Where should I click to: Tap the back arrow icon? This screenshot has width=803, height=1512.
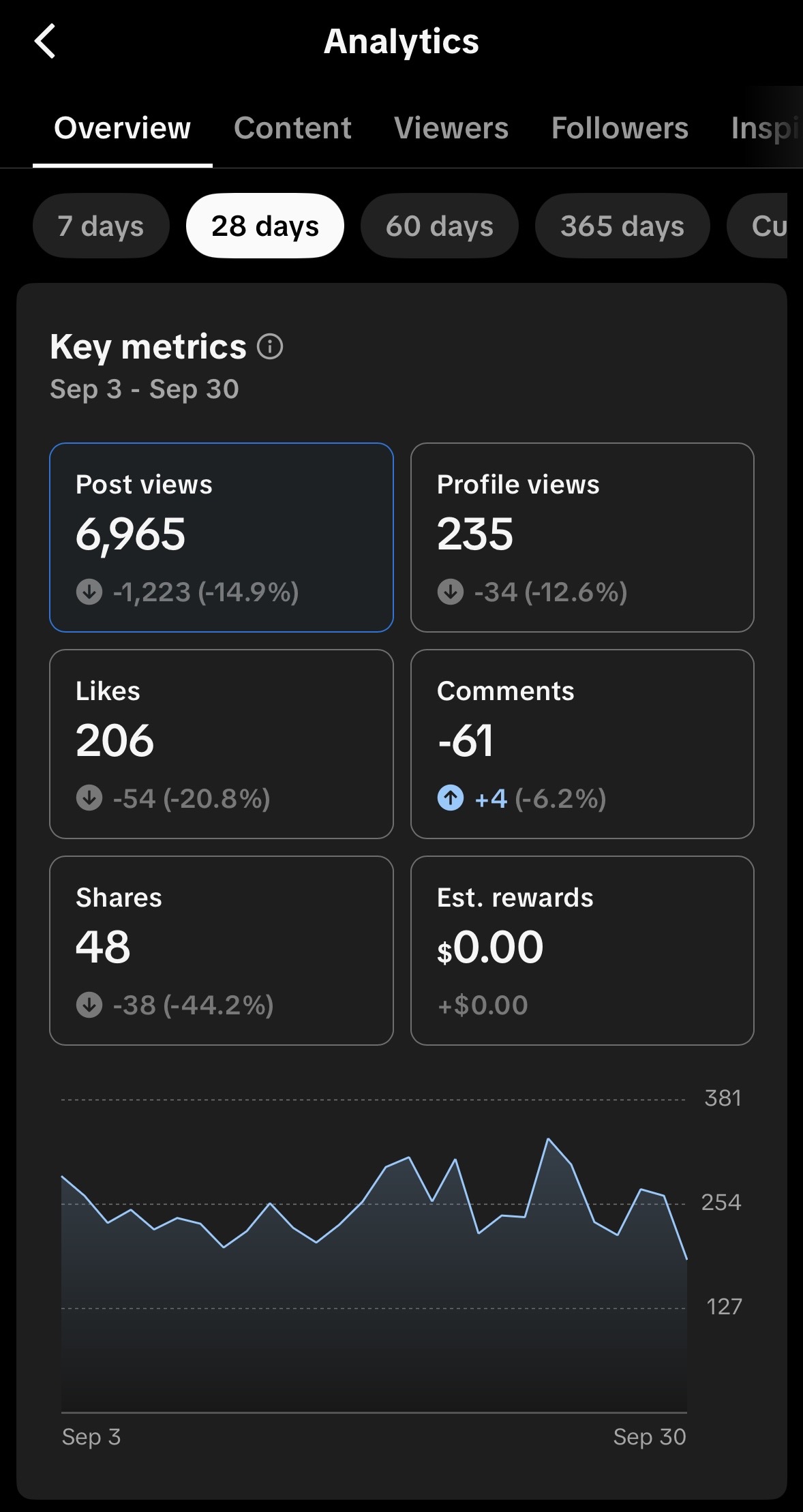pos(45,42)
